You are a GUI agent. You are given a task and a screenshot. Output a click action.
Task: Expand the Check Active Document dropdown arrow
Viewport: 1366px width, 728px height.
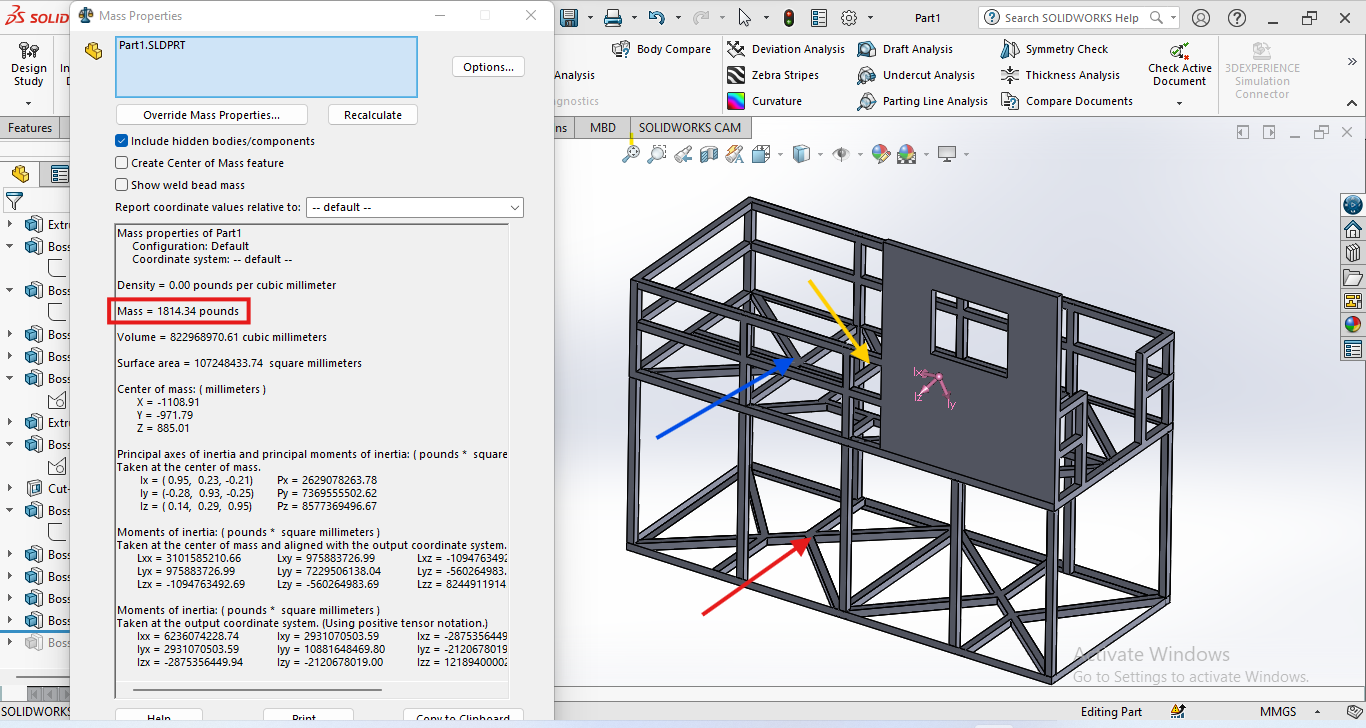point(1179,103)
